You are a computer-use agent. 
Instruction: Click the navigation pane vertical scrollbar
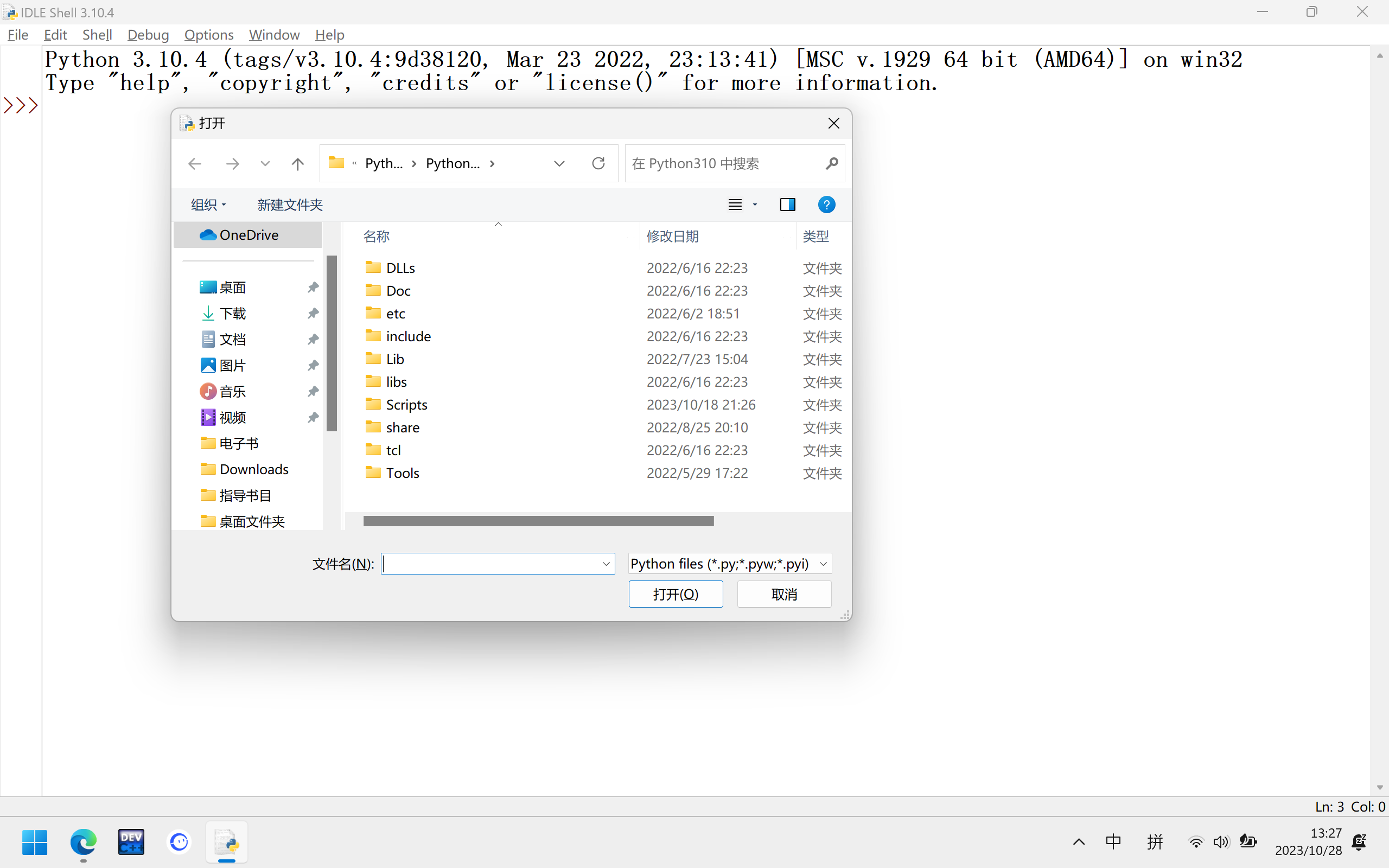pyautogui.click(x=331, y=343)
